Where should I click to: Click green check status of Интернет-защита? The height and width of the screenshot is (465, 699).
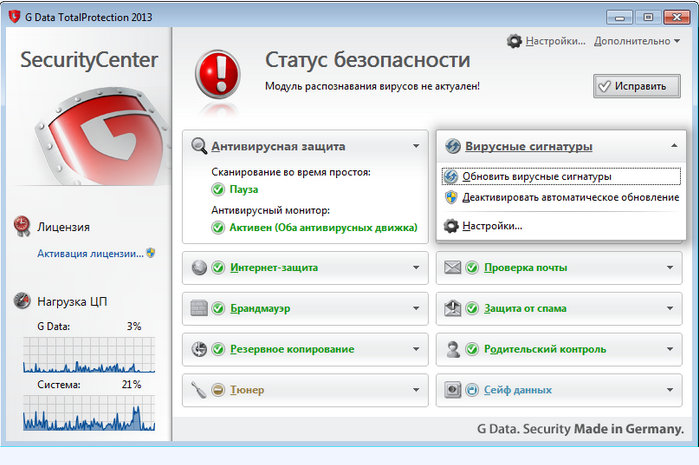218,267
